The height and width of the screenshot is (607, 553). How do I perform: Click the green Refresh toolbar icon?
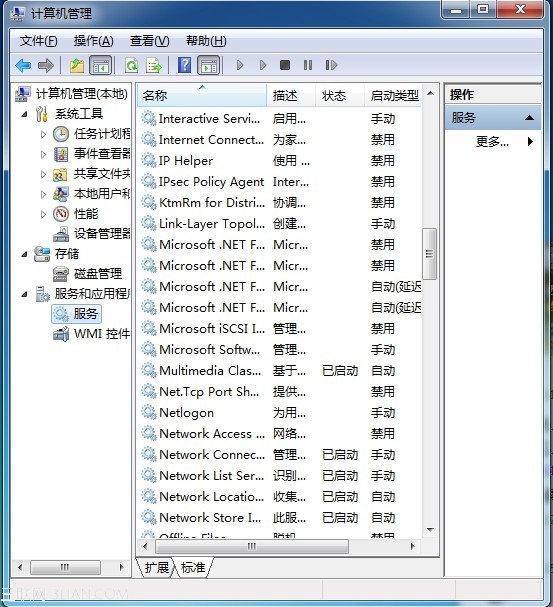coord(132,65)
